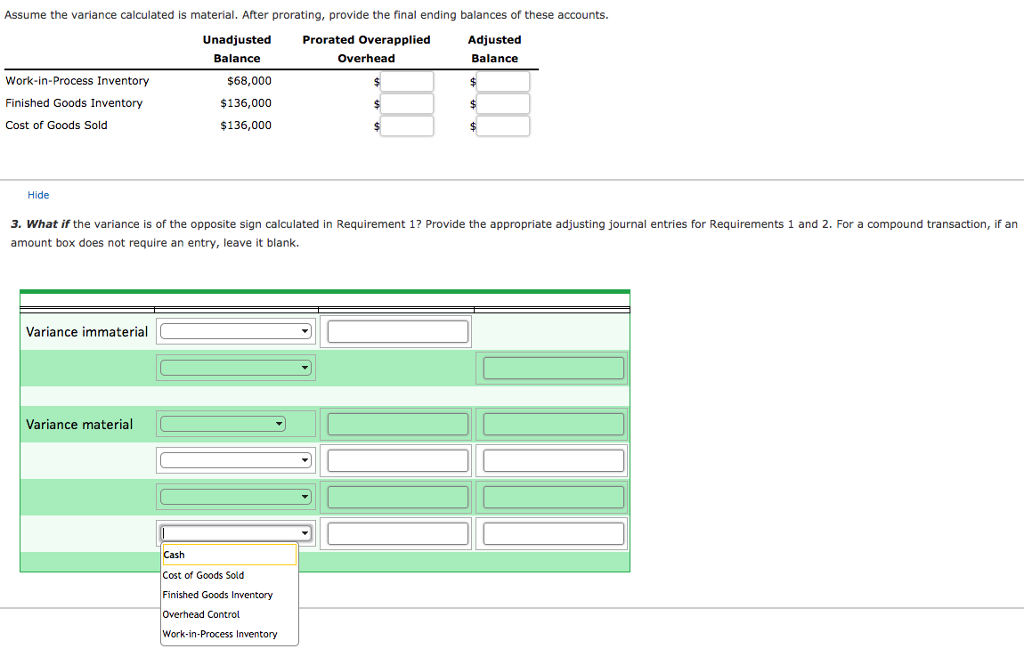Click the Finished Goods Inventory row label
The image size is (1024, 657).
(x=74, y=103)
